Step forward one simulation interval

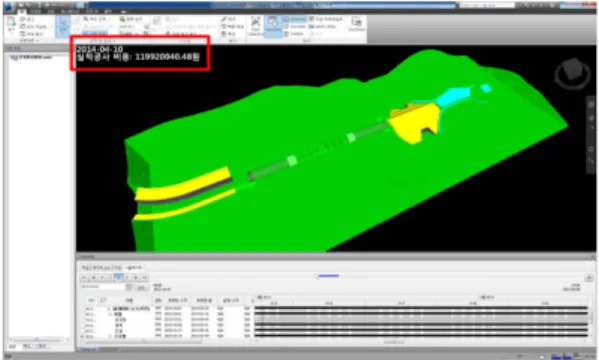(x=136, y=277)
